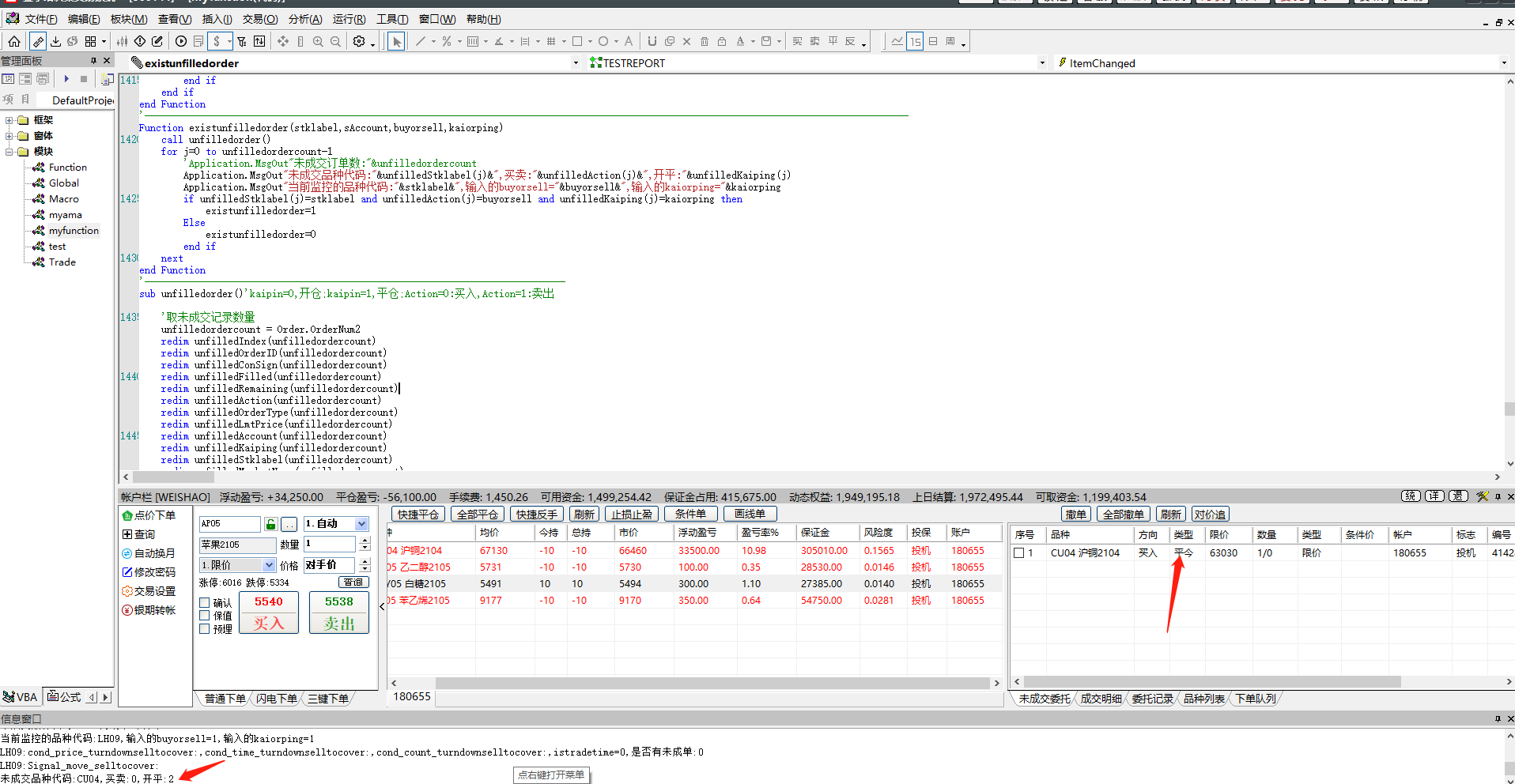Image resolution: width=1515 pixels, height=784 pixels.
Task: Tick the 保值 checkbox
Action: [x=205, y=616]
